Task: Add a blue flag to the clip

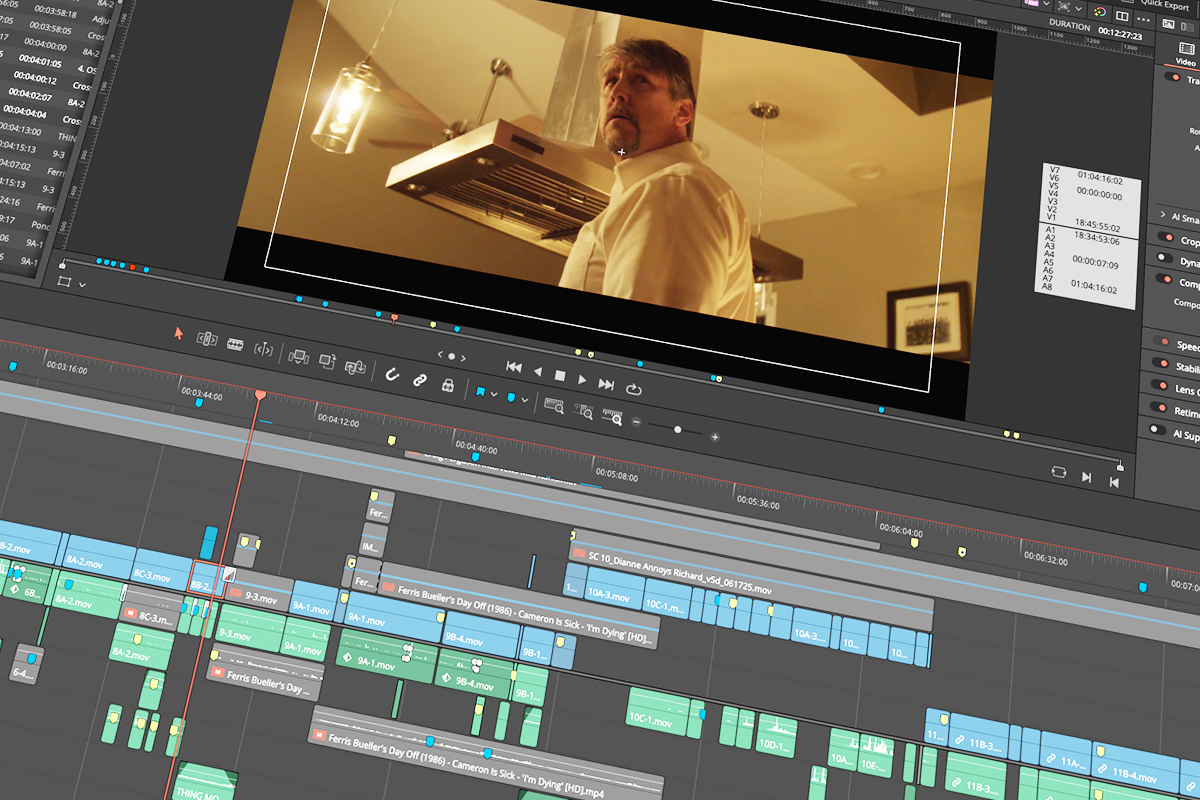Action: click(481, 392)
